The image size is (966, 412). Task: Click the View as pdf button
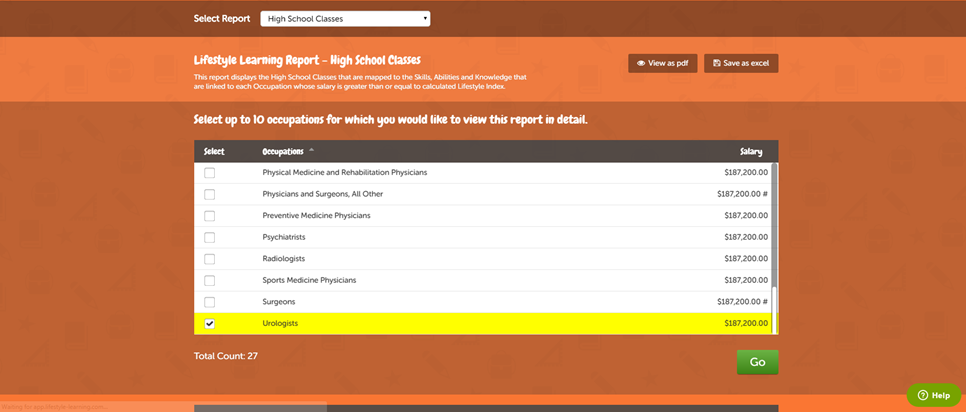[x=662, y=63]
